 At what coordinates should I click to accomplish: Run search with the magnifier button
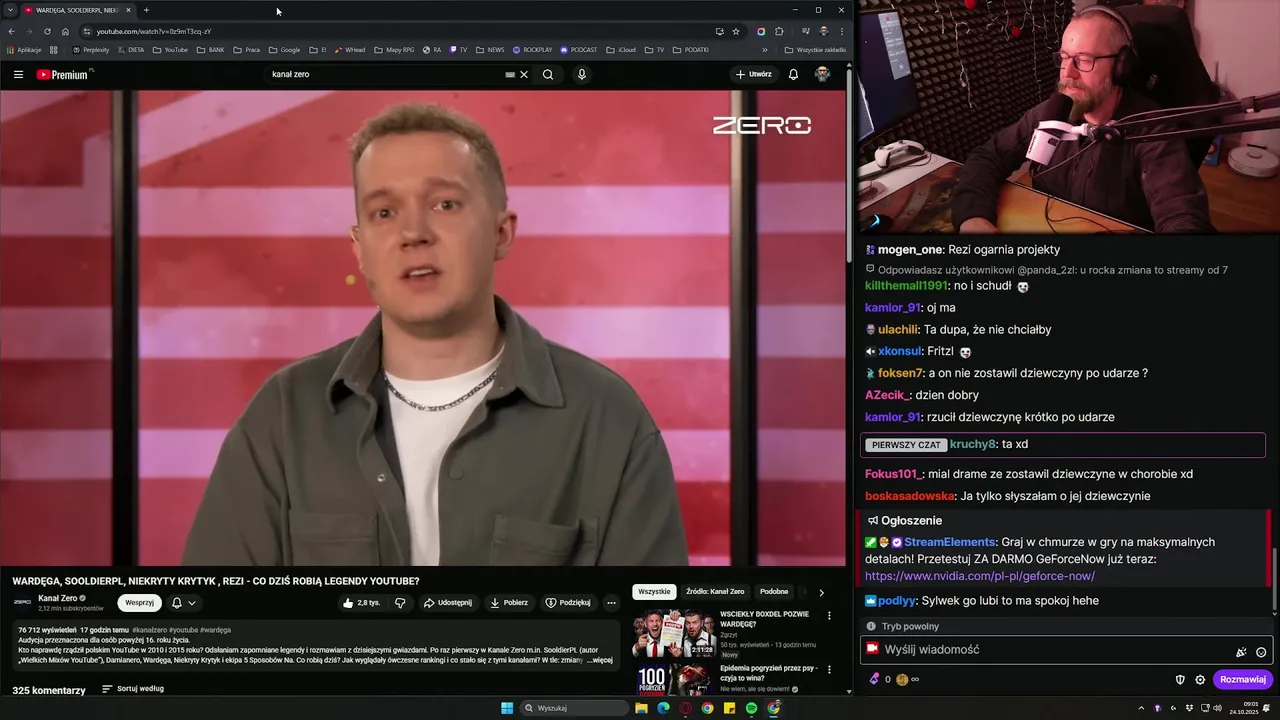[x=548, y=74]
